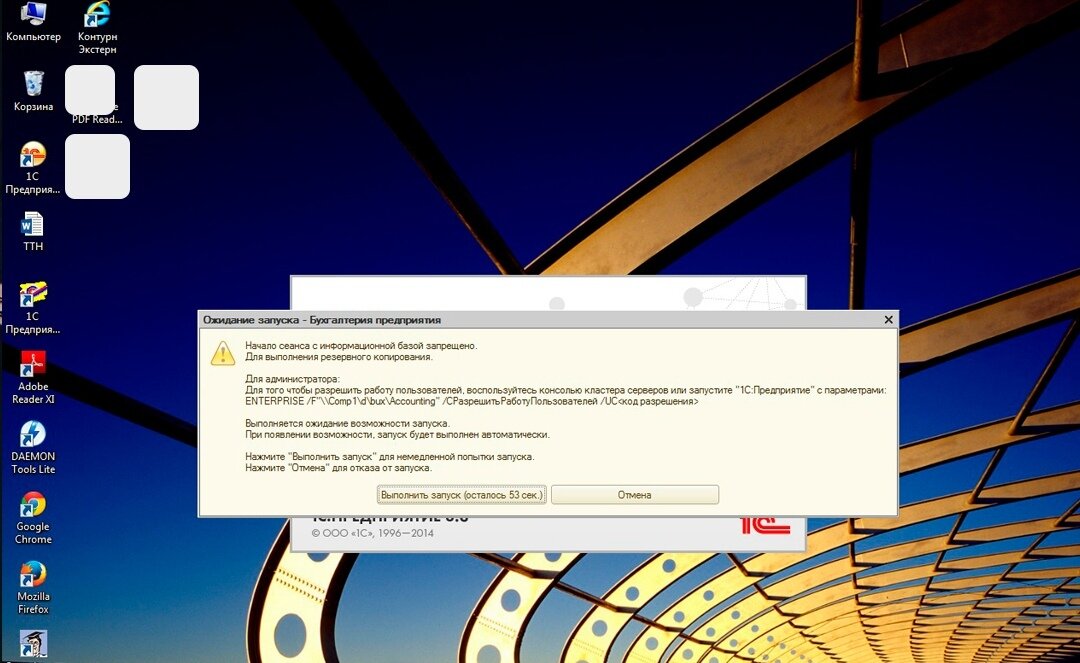
Task: Select the Корзина recycle bin icon
Action: 33,91
